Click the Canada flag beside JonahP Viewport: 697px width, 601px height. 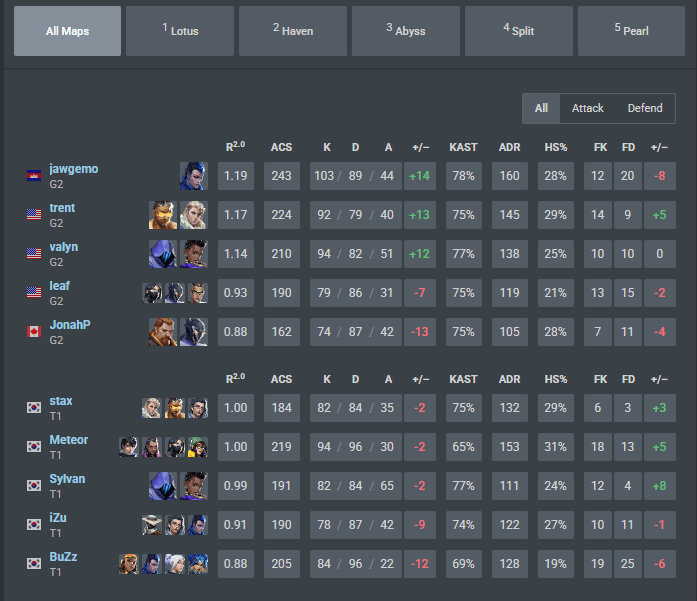tap(34, 332)
